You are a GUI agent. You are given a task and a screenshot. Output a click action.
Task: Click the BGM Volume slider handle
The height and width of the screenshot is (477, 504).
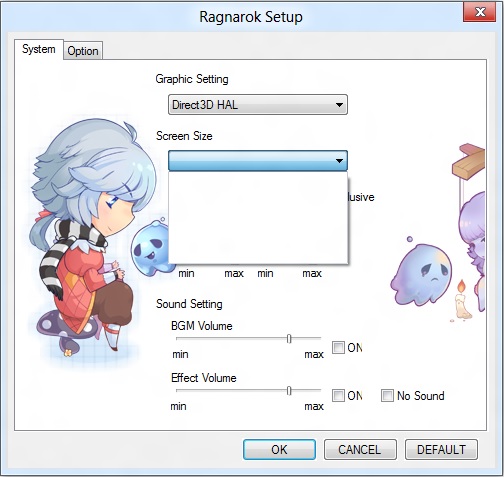click(x=289, y=339)
